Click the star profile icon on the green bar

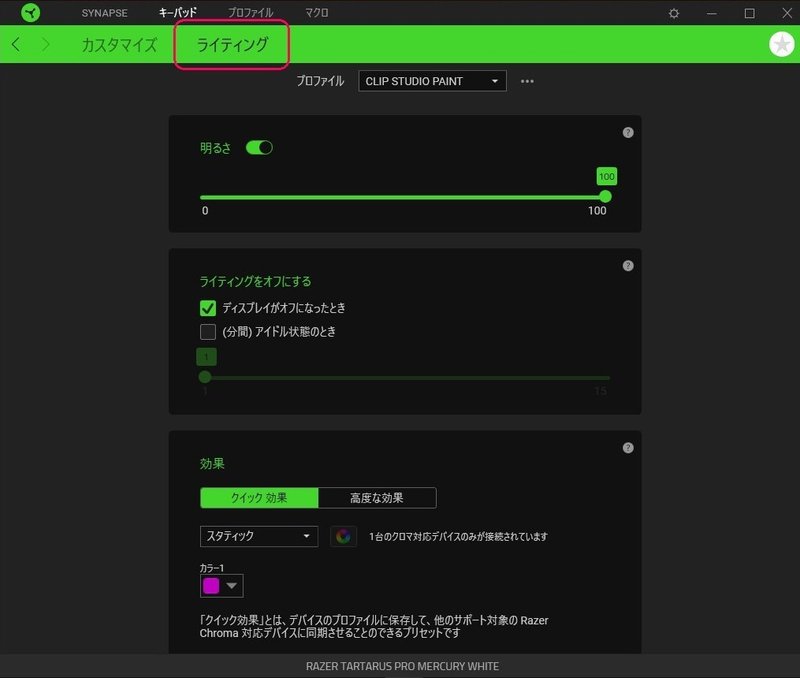(x=779, y=45)
